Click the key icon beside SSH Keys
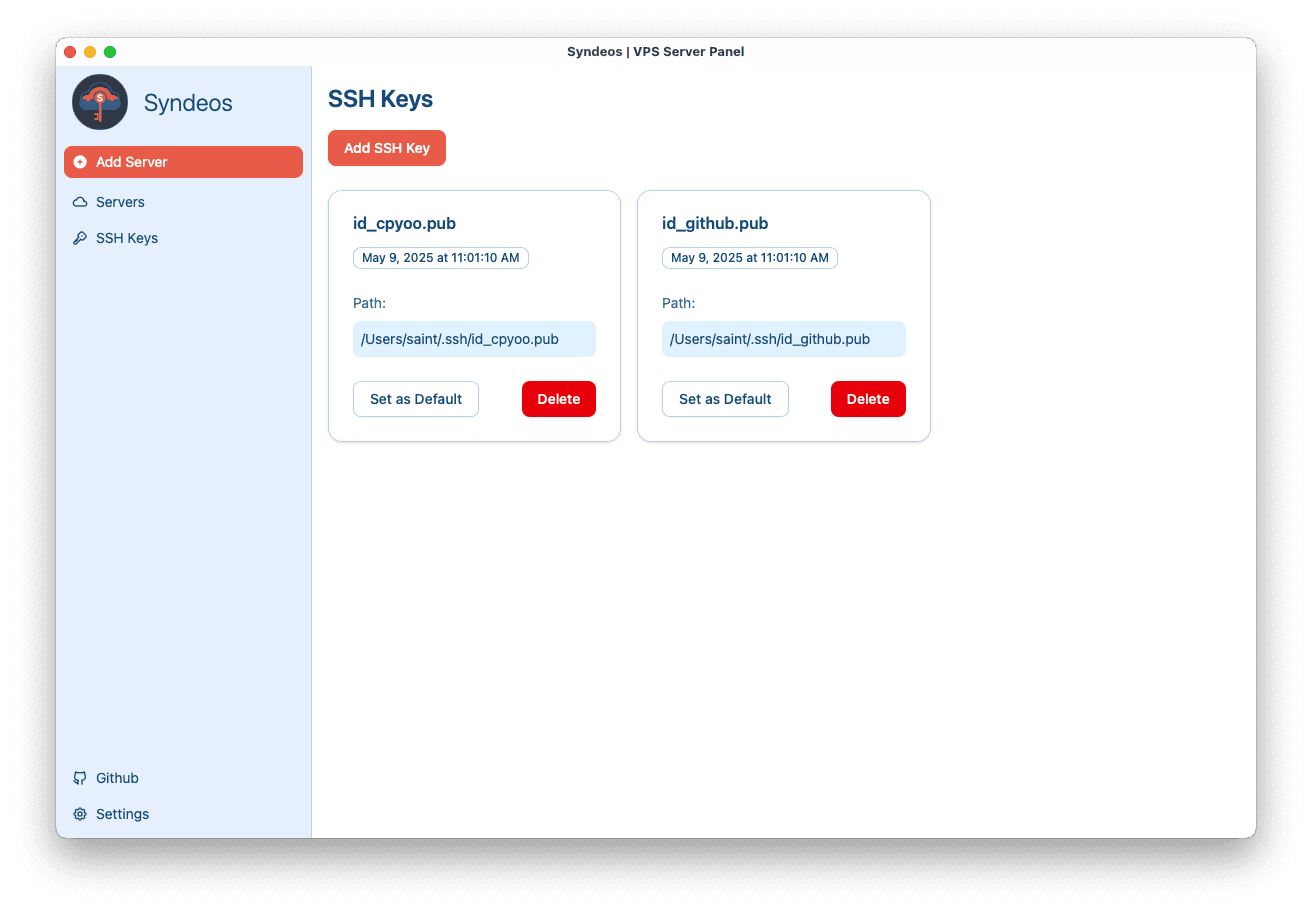This screenshot has width=1312, height=912. click(80, 238)
